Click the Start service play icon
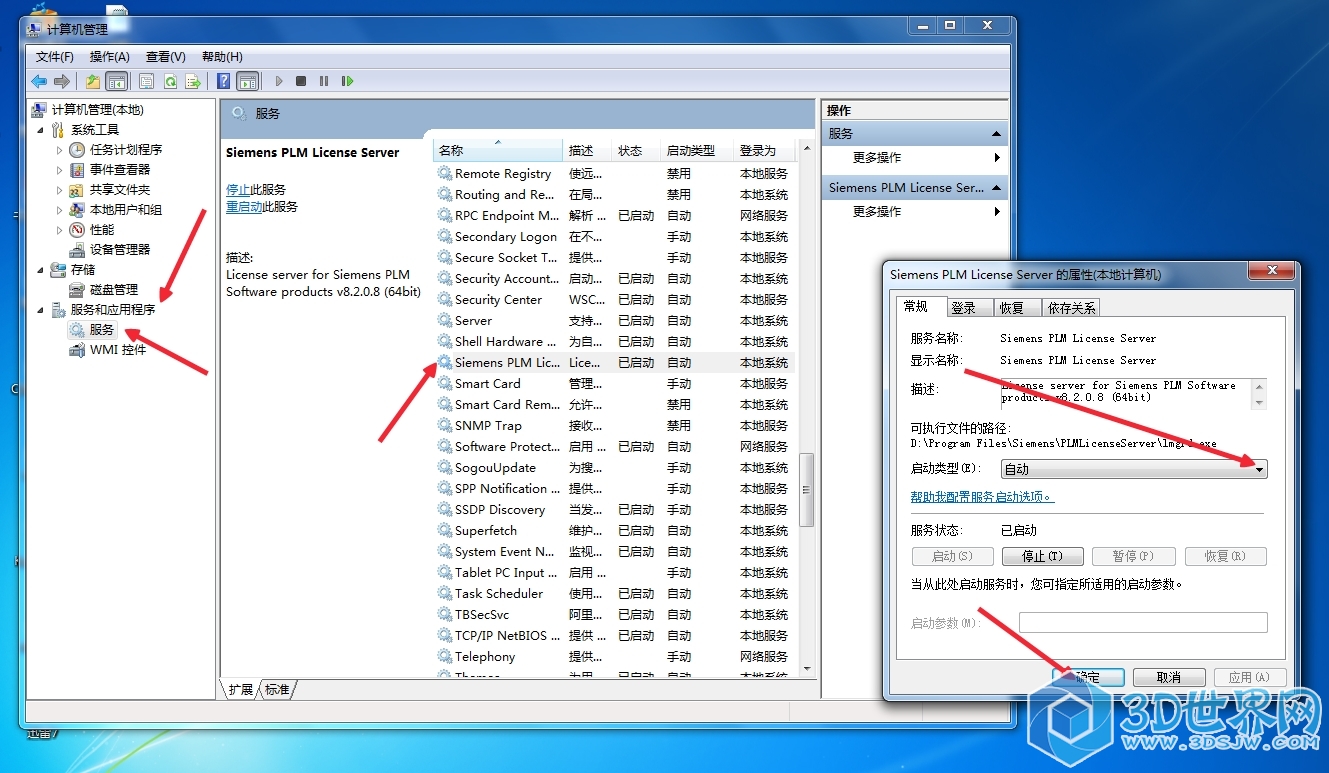Screen dimensions: 1329x773 click(x=279, y=81)
